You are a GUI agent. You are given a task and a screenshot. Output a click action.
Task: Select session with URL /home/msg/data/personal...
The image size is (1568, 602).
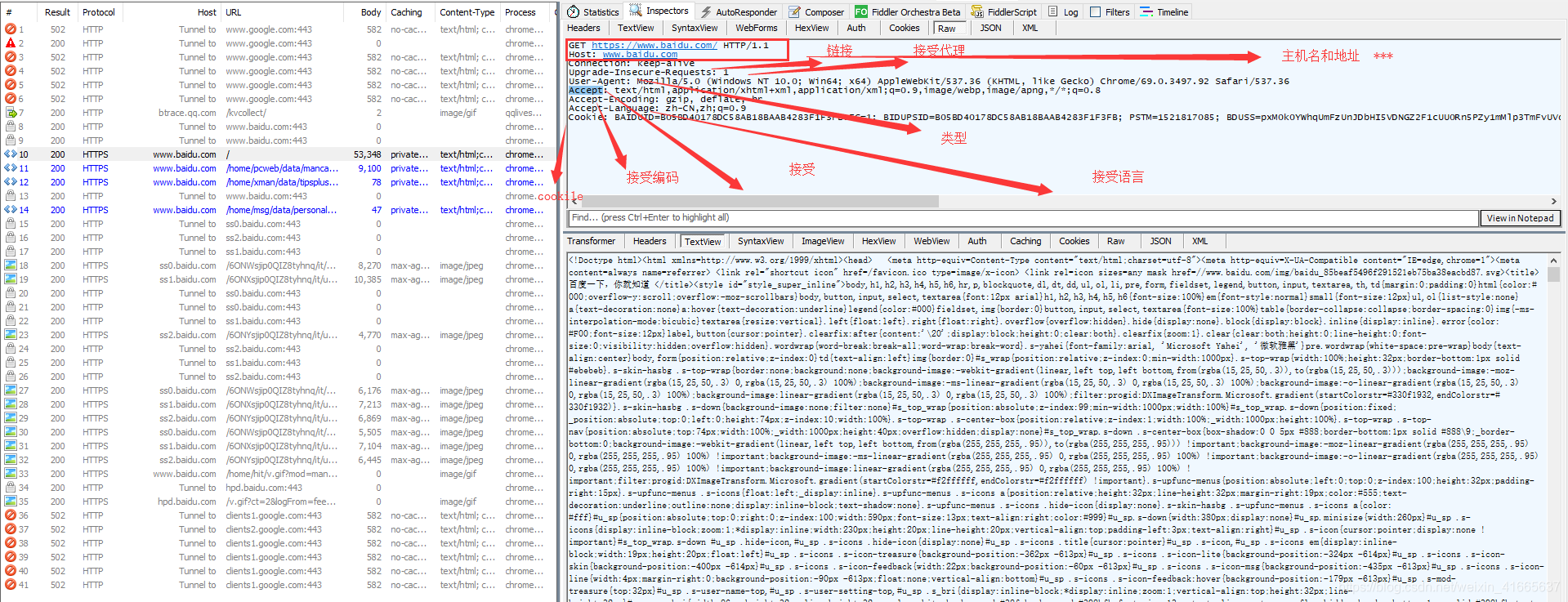[x=278, y=210]
